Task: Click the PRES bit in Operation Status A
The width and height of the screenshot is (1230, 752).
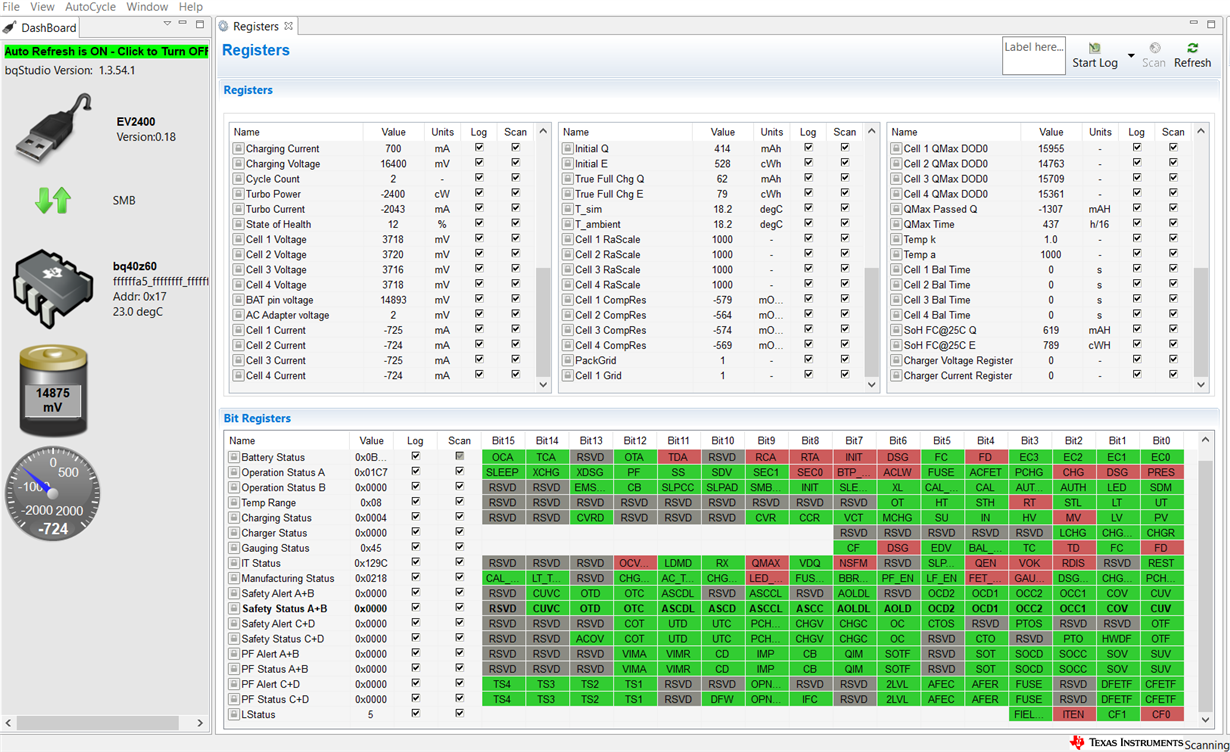Action: click(1161, 472)
